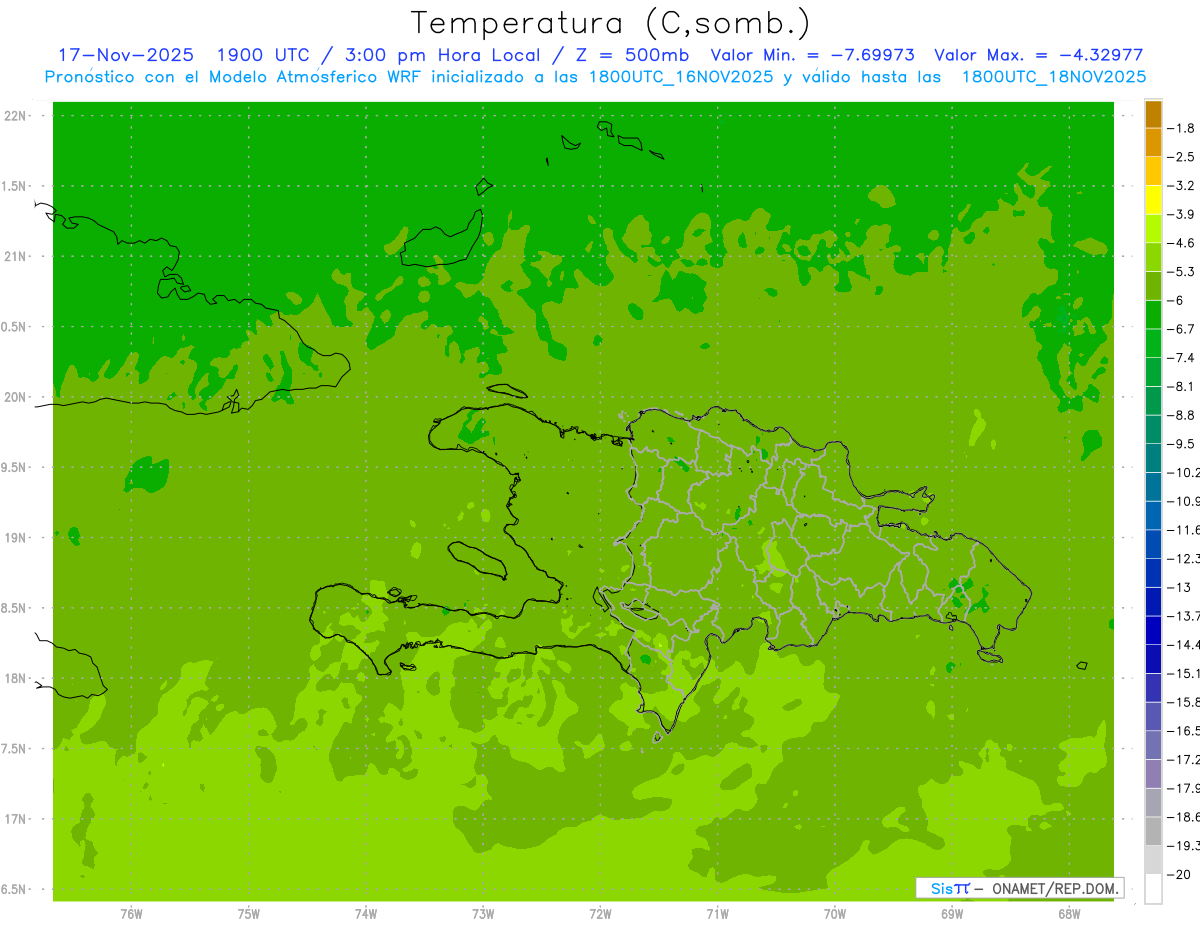This screenshot has height=927, width=1200.
Task: Click the '1900 UTC' time label
Action: (261, 55)
